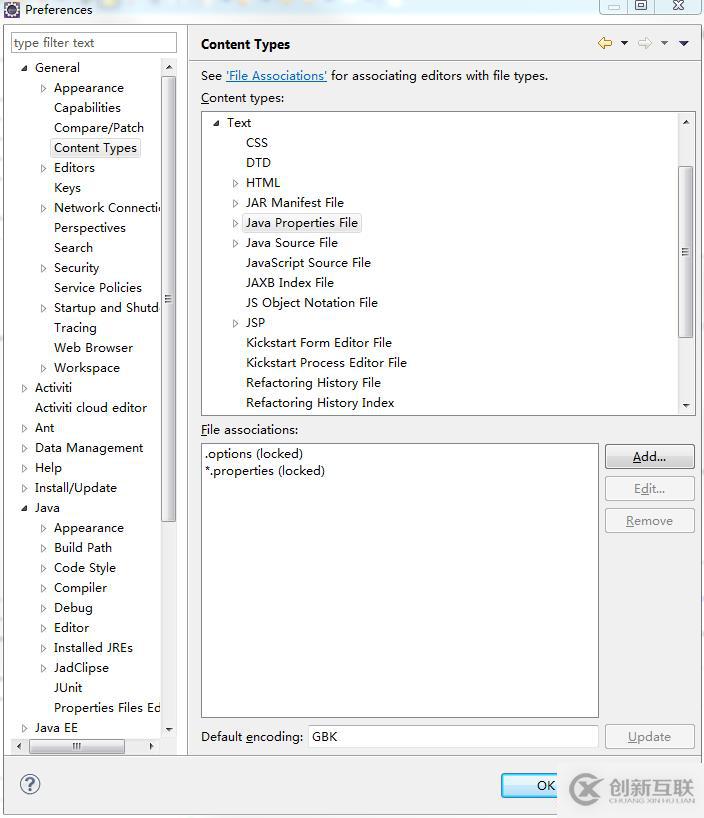
Task: Select Refactoring History Index
Action: click(x=320, y=403)
